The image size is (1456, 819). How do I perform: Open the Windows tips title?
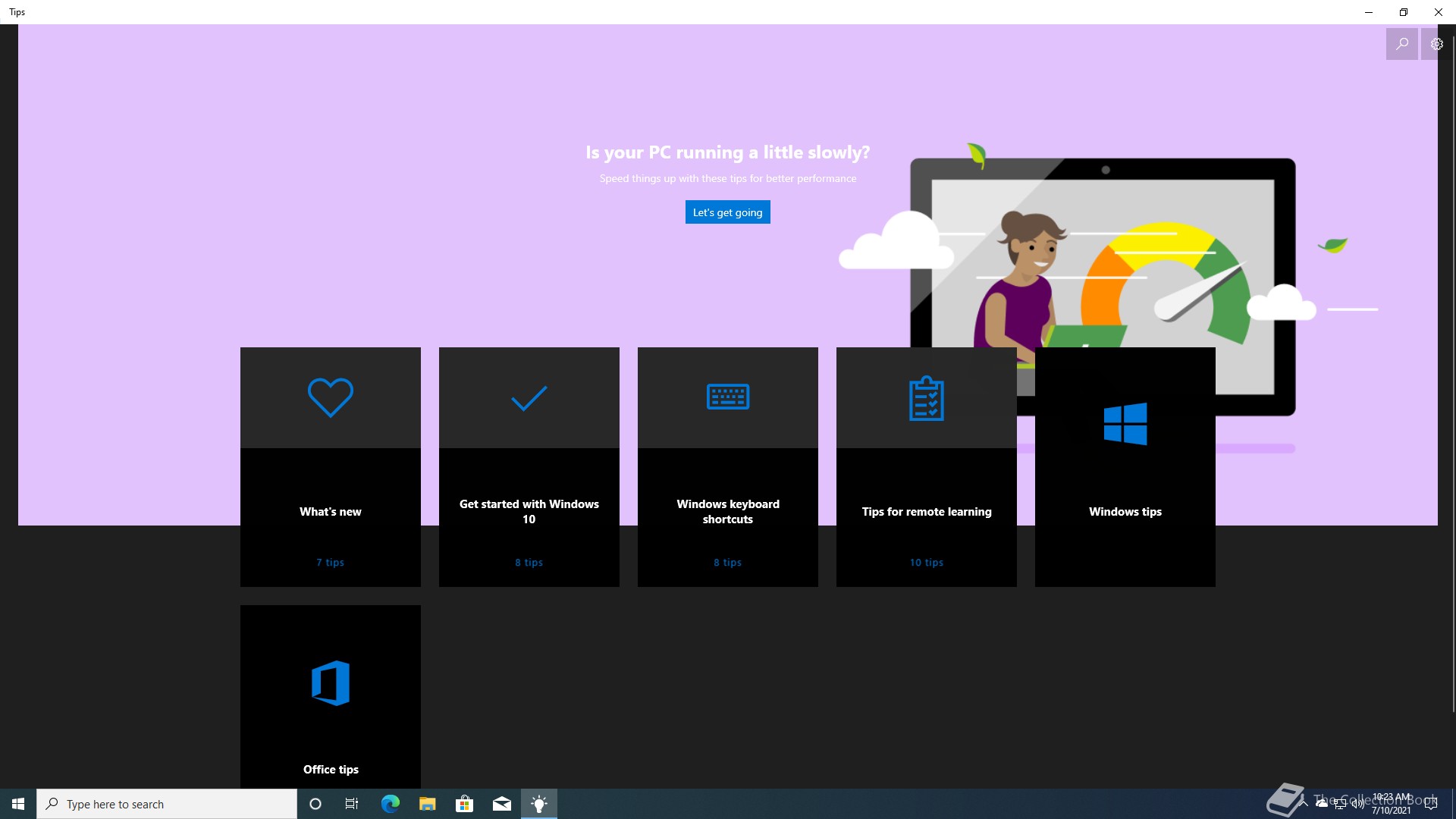pyautogui.click(x=1125, y=512)
